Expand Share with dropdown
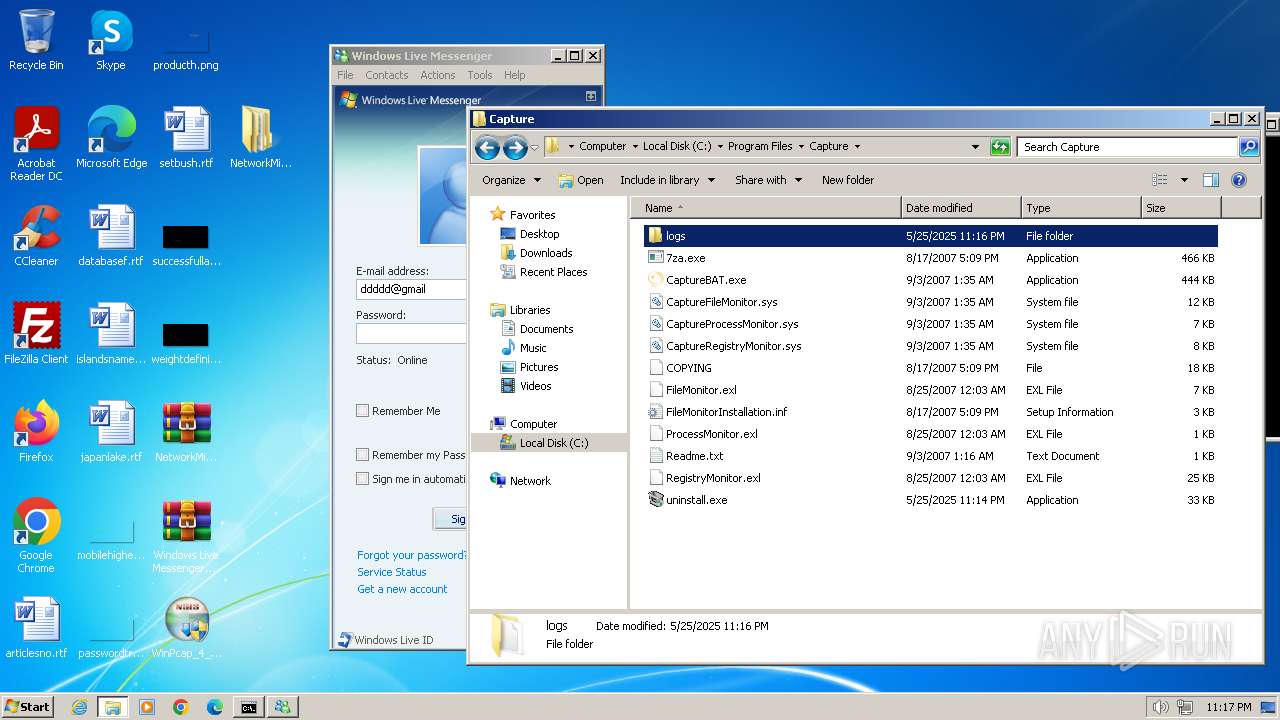1280x720 pixels. [x=768, y=180]
